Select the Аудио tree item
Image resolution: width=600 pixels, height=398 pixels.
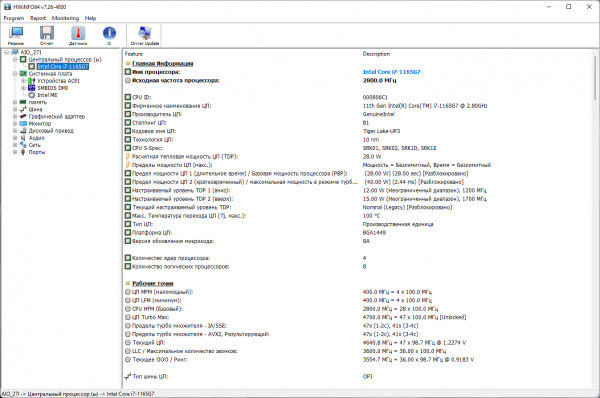[x=36, y=138]
